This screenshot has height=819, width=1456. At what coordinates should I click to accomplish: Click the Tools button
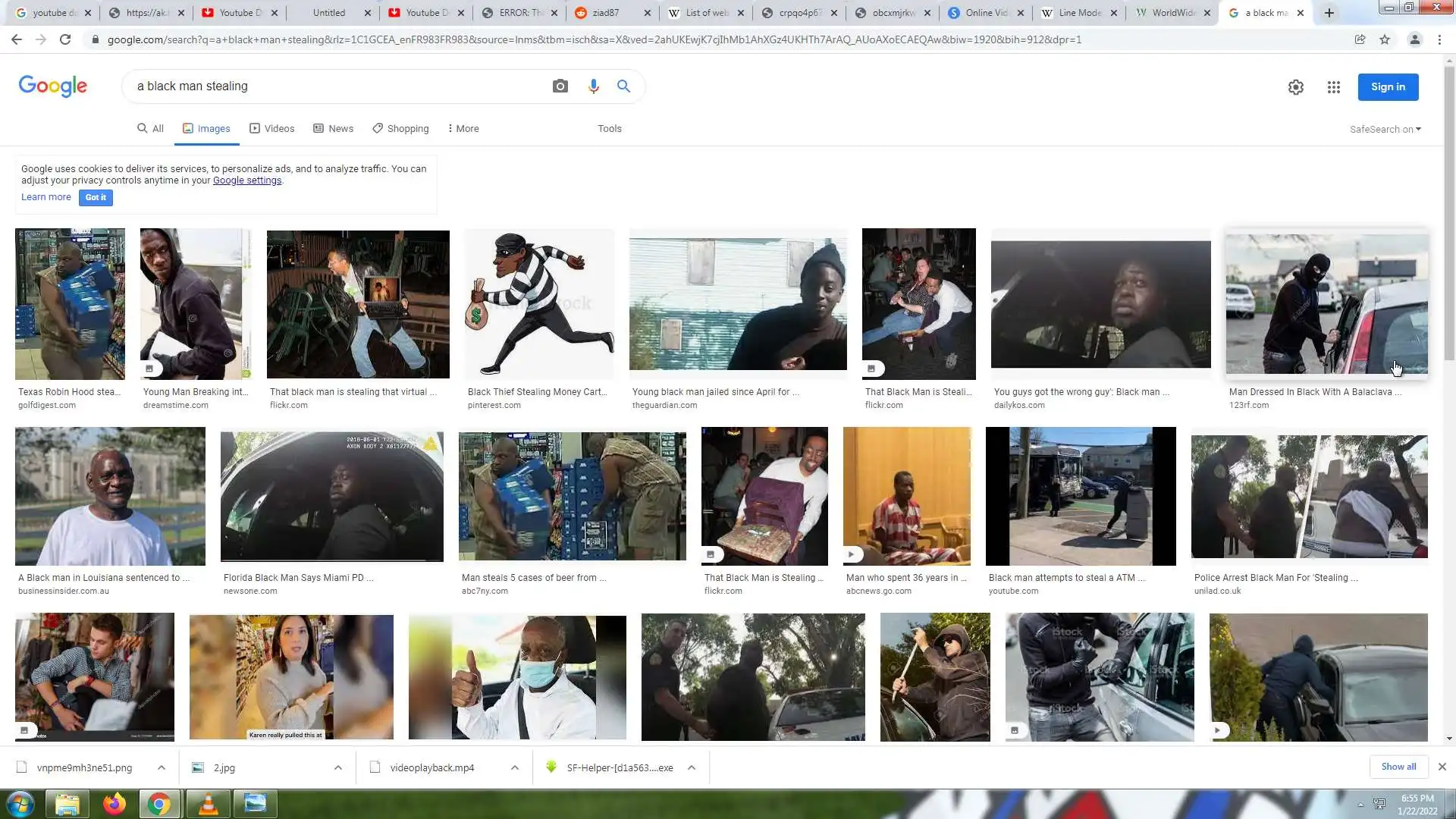(x=609, y=129)
